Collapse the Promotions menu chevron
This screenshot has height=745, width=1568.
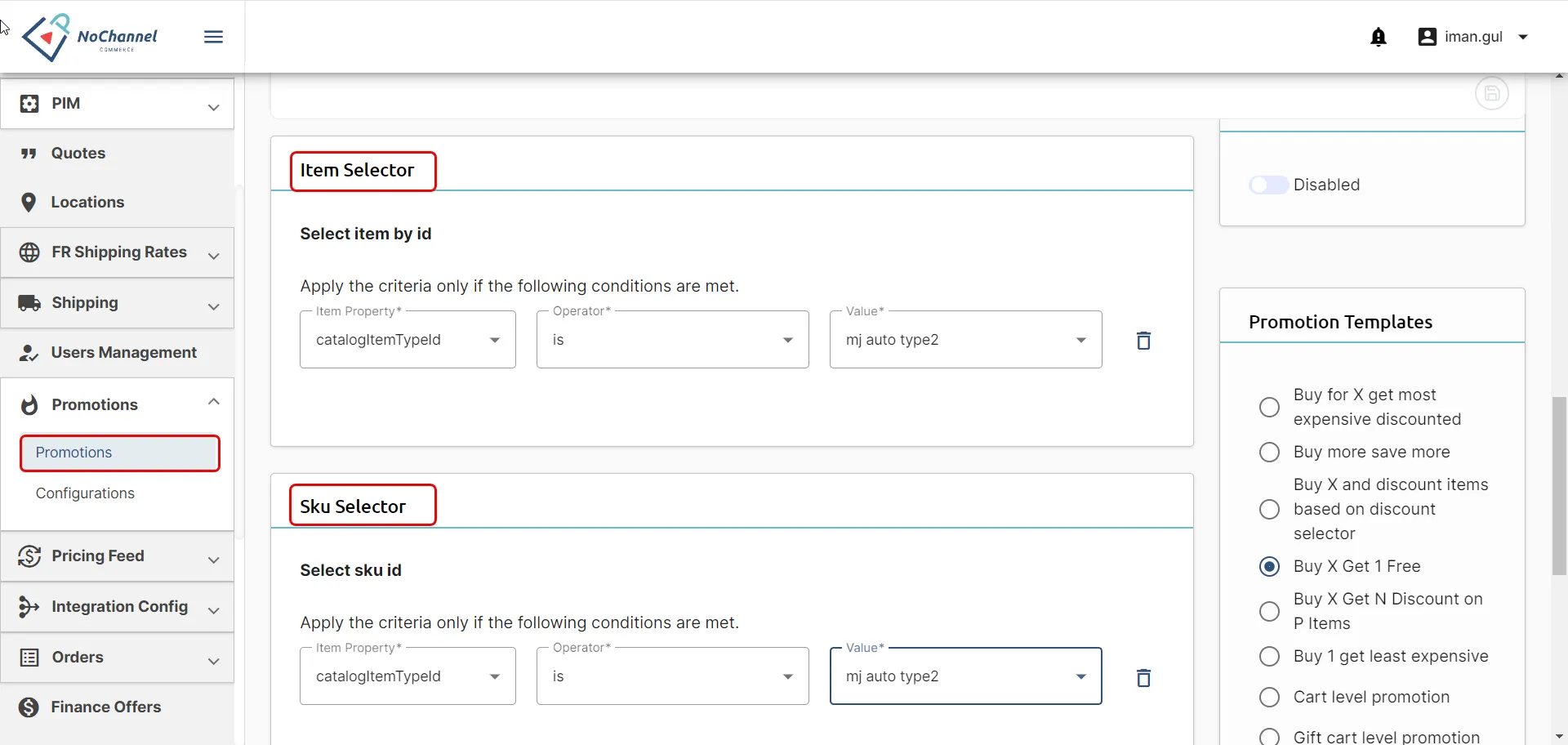214,401
